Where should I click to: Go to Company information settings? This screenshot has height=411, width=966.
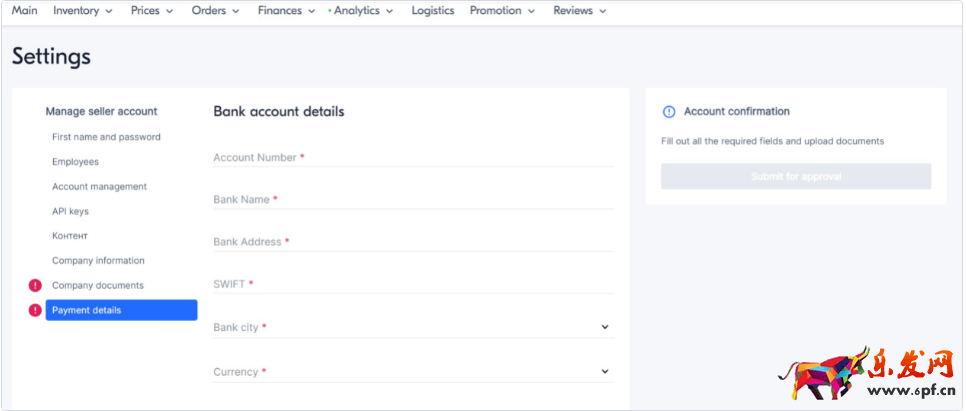[x=98, y=261]
